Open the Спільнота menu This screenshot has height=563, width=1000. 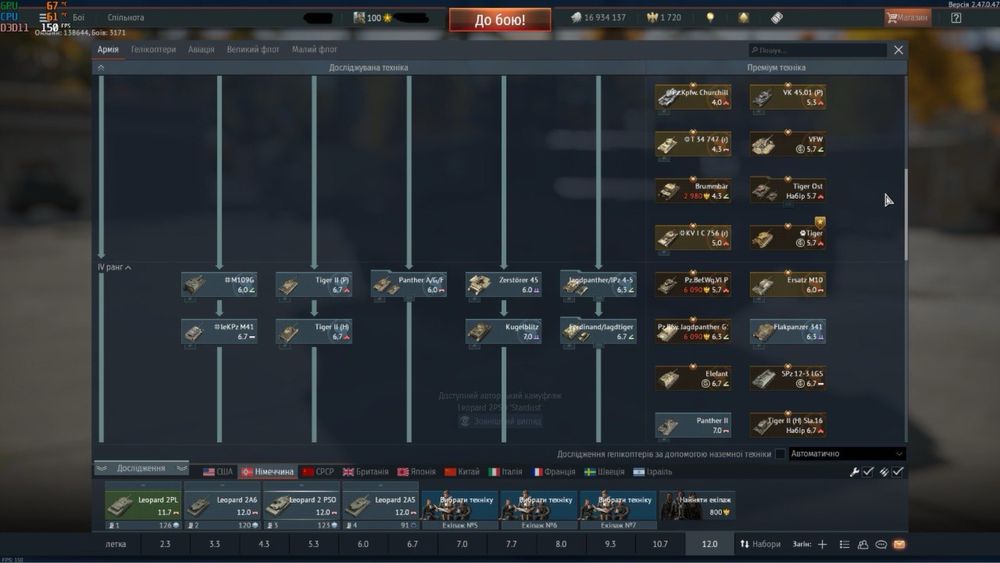(126, 18)
